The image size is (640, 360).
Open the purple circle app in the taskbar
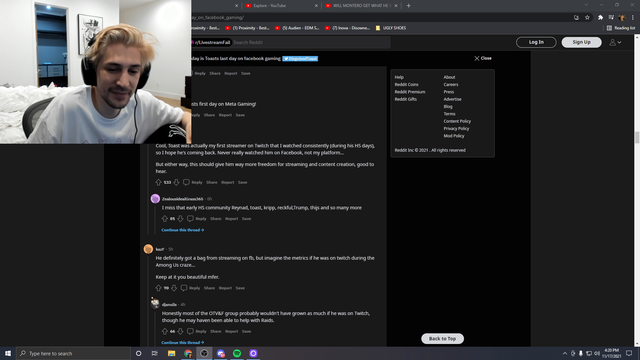(x=253, y=353)
